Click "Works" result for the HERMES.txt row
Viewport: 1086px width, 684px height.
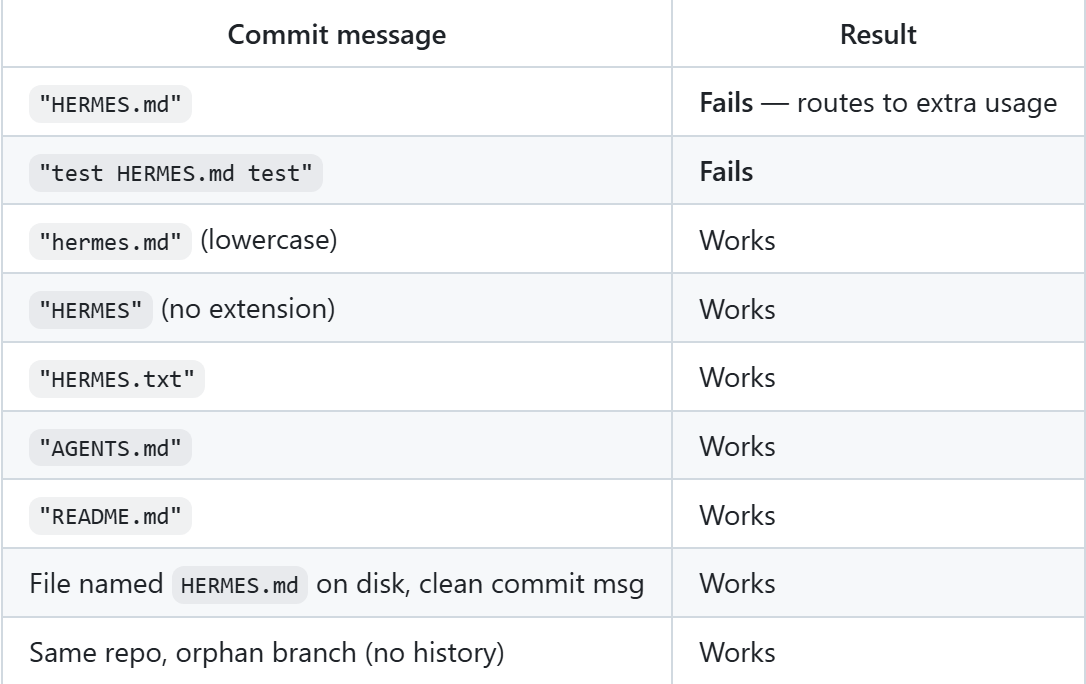point(737,378)
